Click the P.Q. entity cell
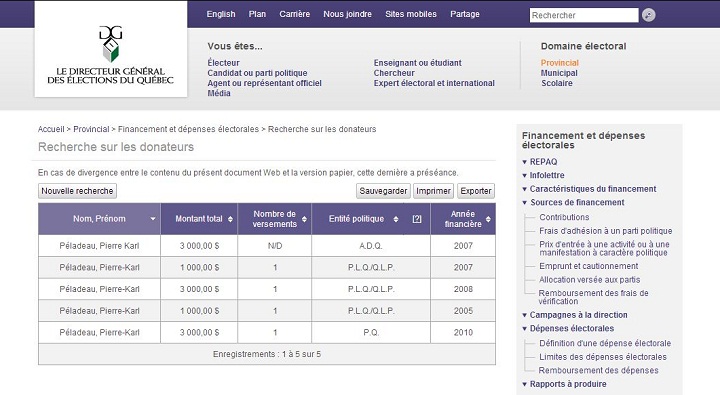The image size is (720, 395). coord(371,333)
